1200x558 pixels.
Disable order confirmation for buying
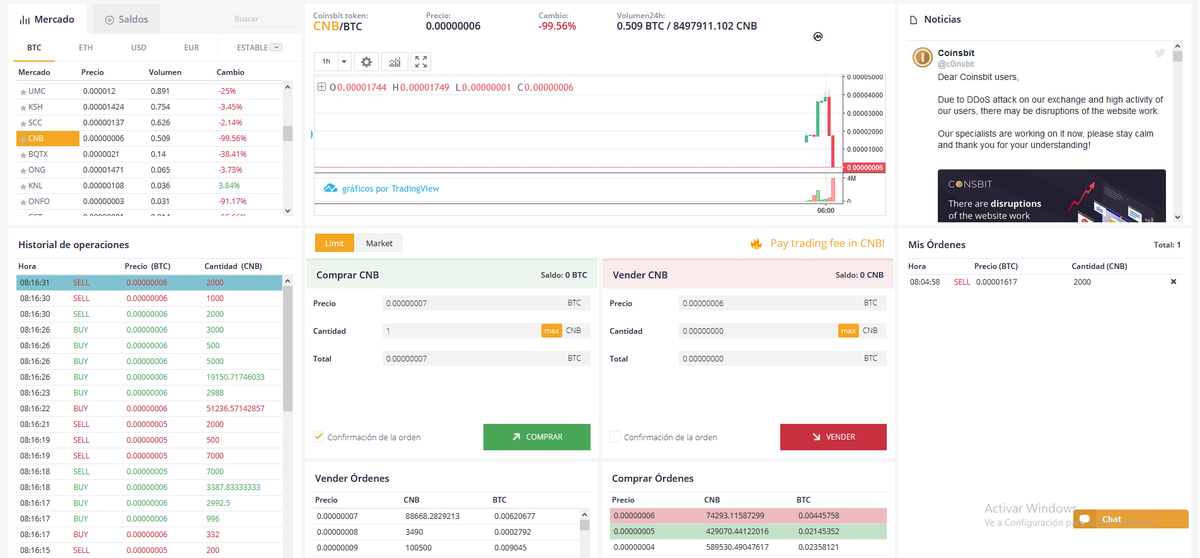click(x=319, y=437)
